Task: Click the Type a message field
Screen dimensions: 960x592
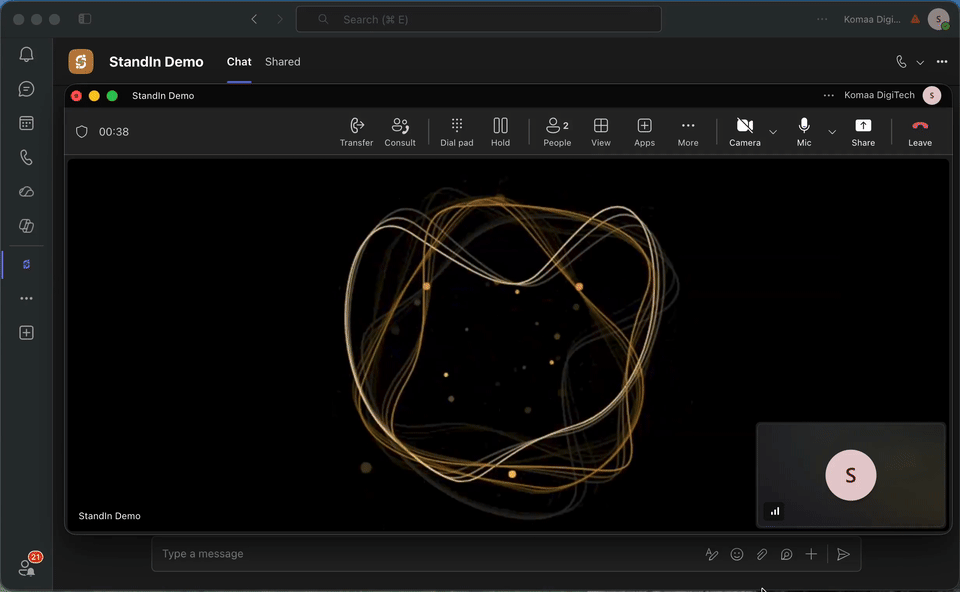Action: click(x=429, y=554)
